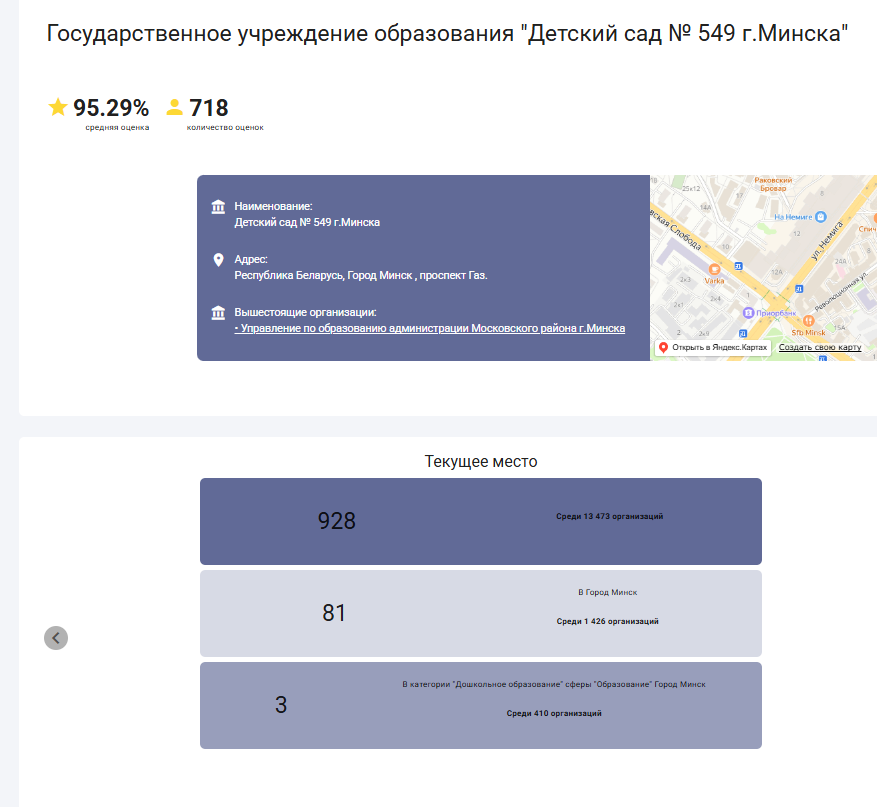Click the 718 ratings count value
This screenshot has width=877, height=807.
209,107
